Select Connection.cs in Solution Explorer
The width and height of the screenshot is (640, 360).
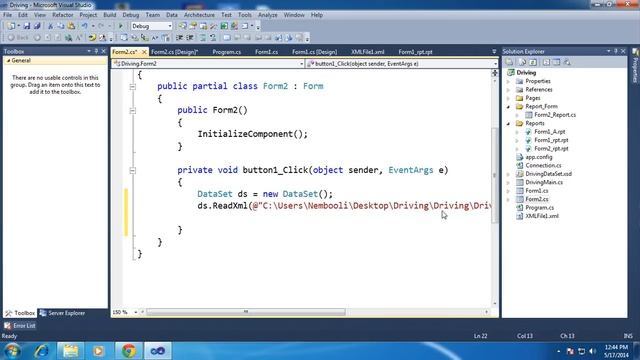543,166
